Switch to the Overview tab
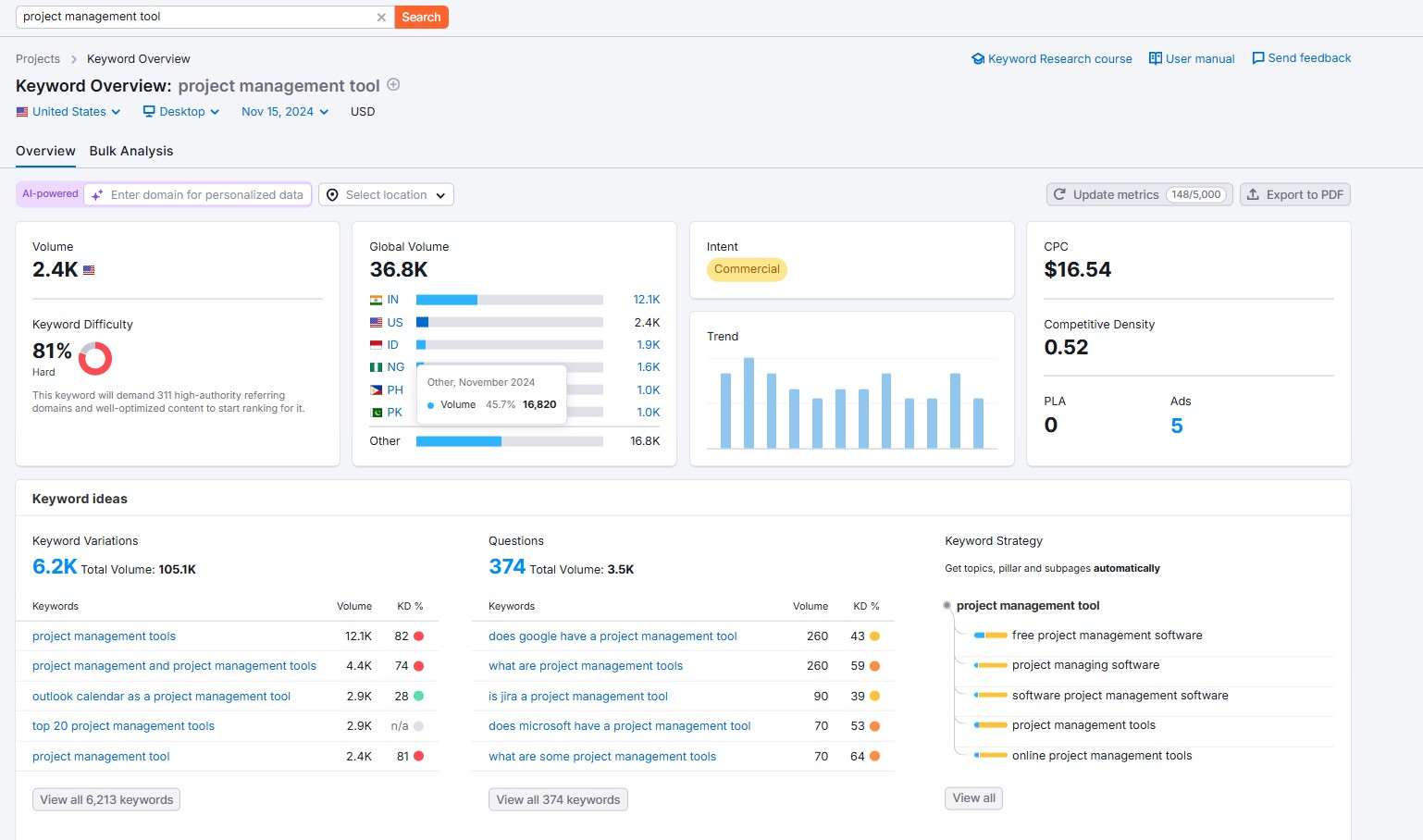This screenshot has width=1423, height=840. tap(45, 151)
